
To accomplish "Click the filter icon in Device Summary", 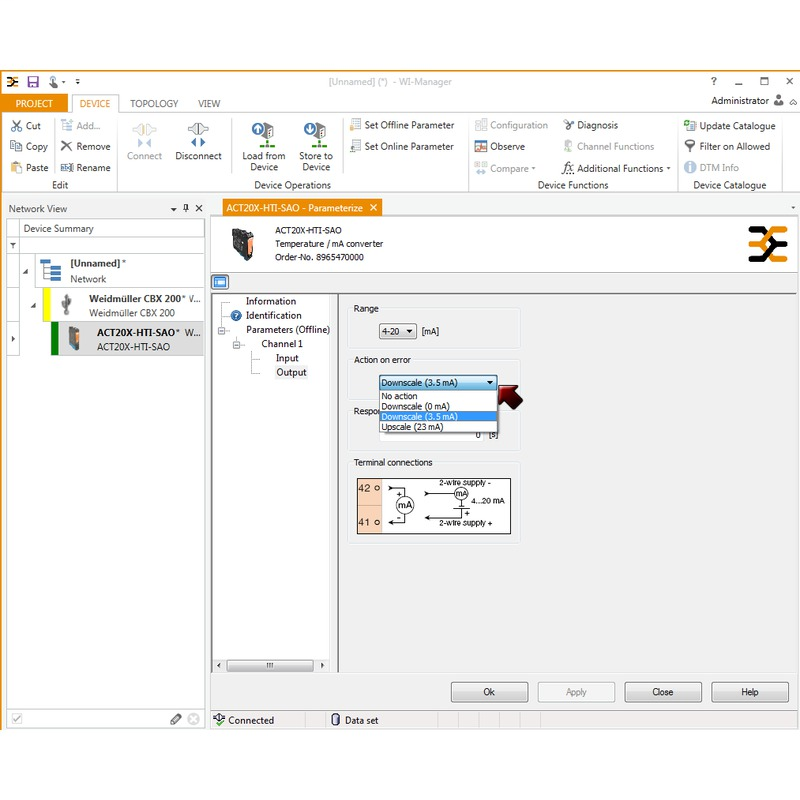I will (x=13, y=245).
